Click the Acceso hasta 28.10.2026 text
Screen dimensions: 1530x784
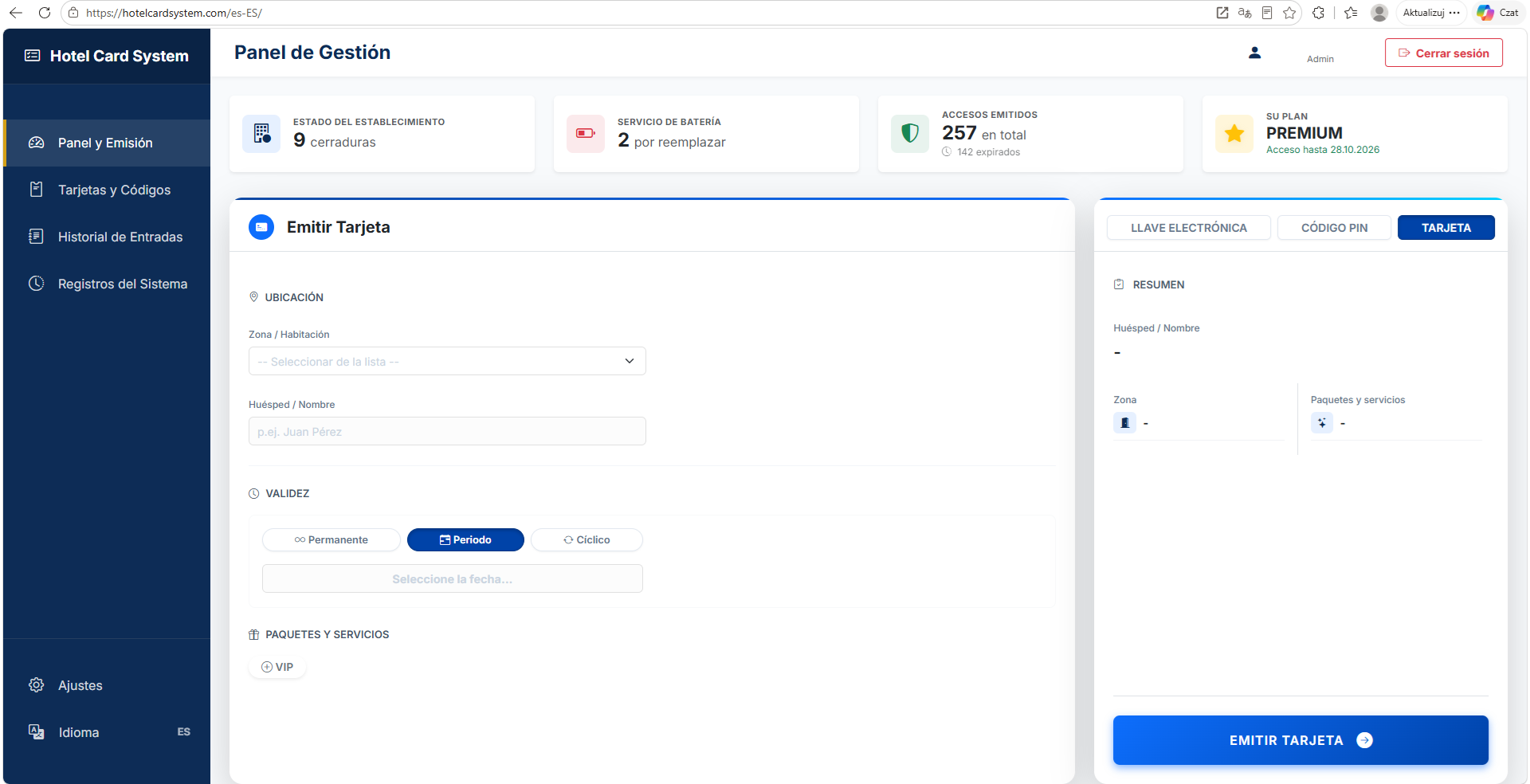1323,150
